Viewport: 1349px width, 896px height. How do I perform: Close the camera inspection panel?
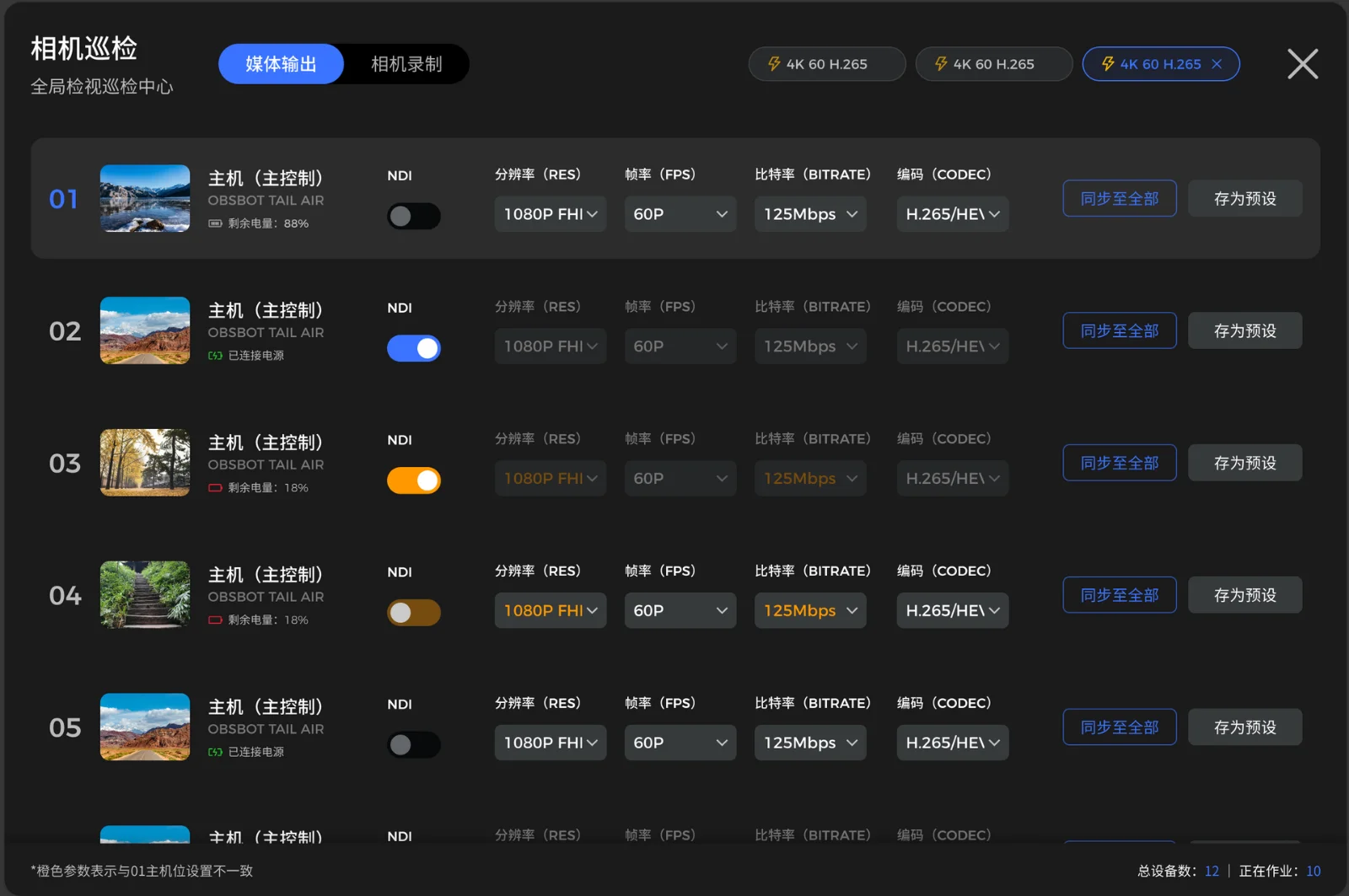[1303, 64]
